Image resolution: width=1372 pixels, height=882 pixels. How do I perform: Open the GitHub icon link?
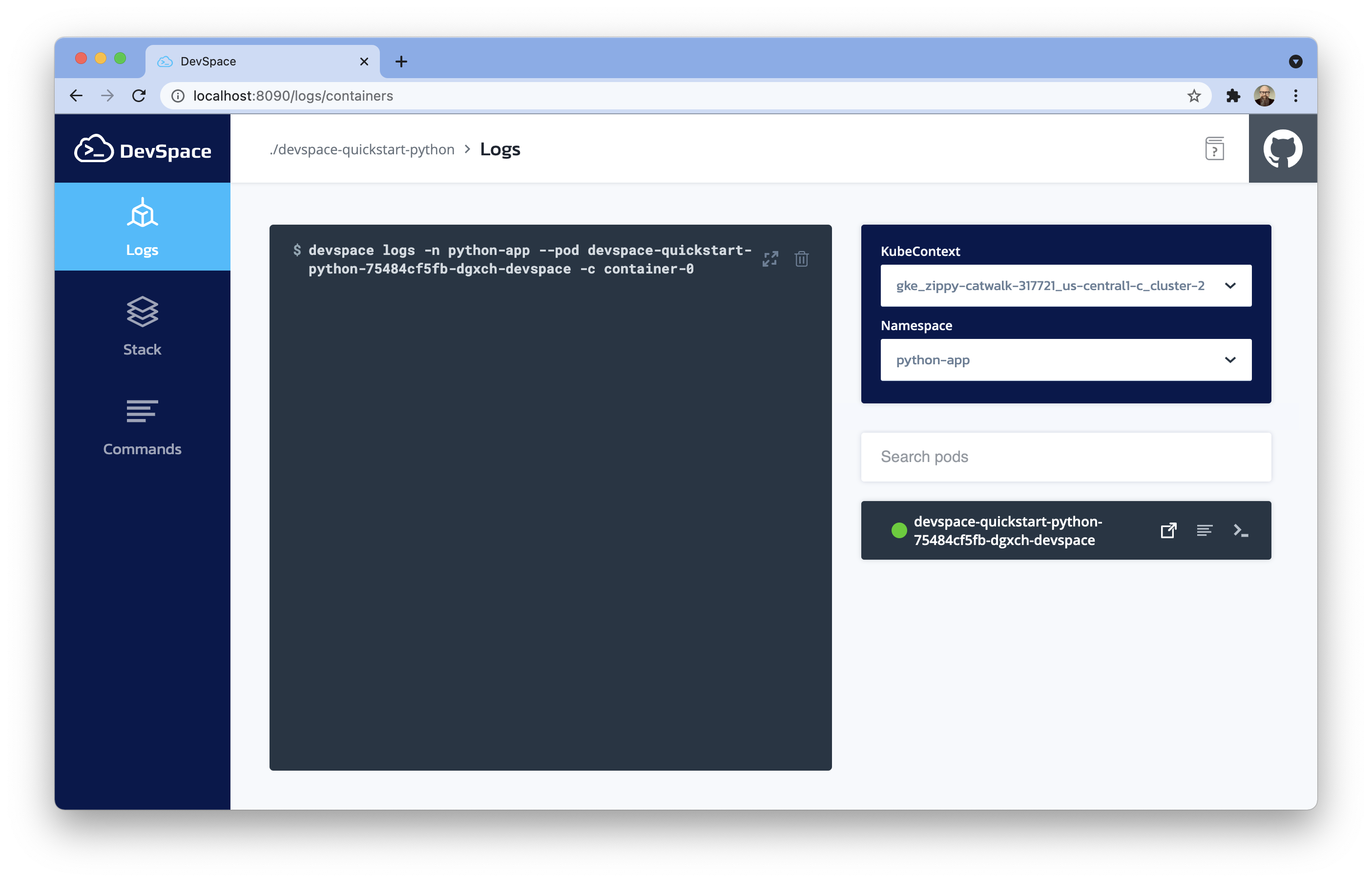(x=1283, y=149)
